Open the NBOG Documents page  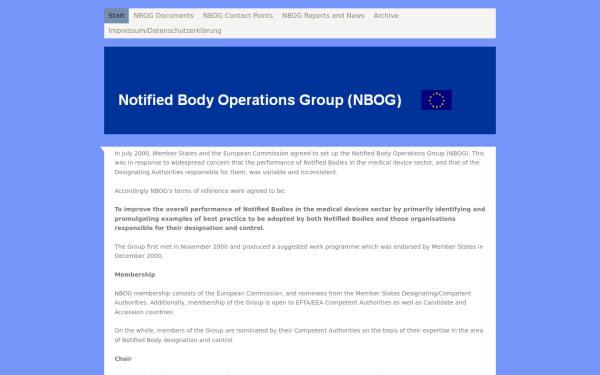[163, 16]
